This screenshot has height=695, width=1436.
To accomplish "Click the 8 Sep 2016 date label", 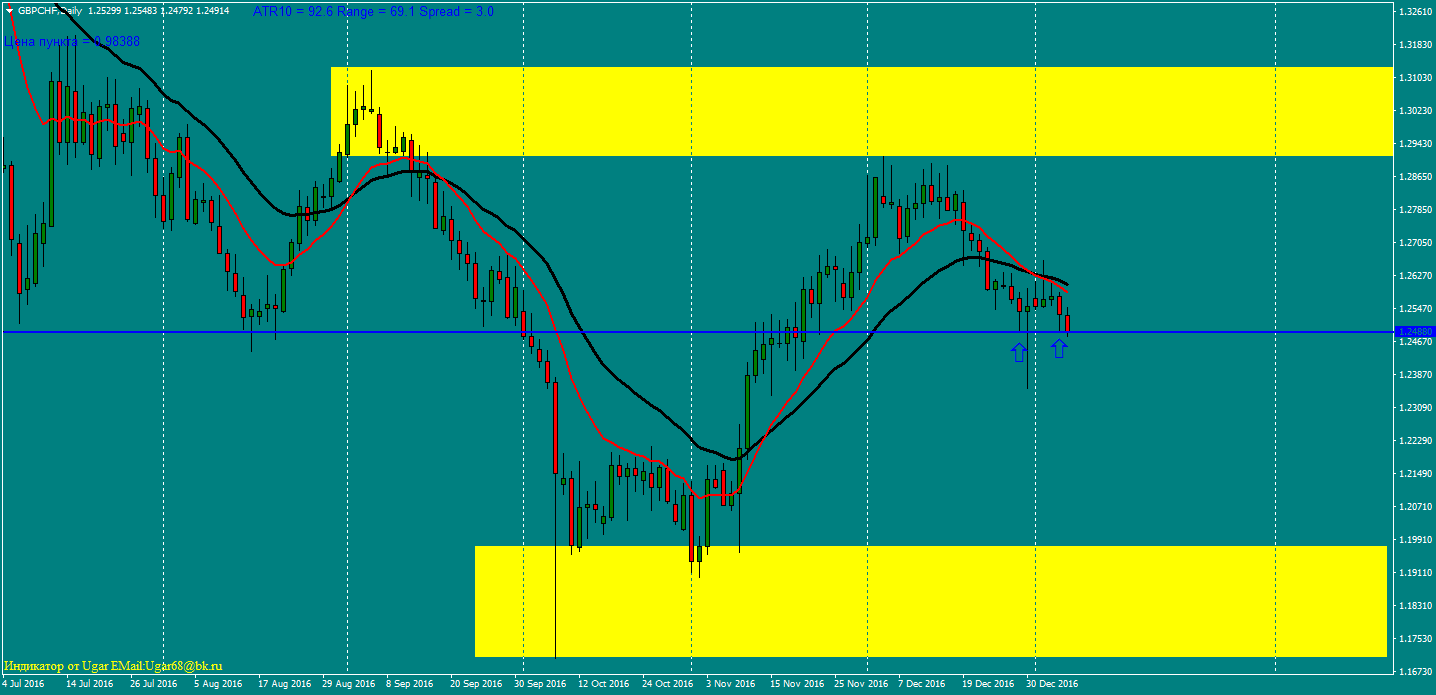I will point(410,684).
